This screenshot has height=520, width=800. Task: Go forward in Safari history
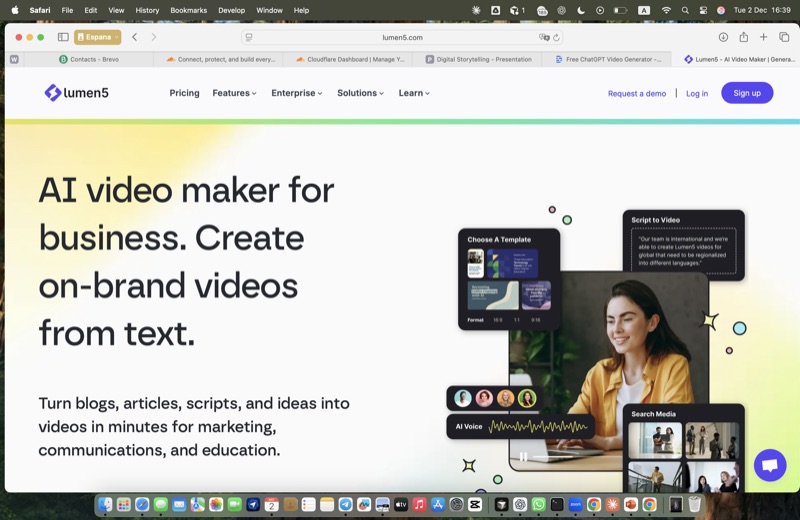[154, 37]
